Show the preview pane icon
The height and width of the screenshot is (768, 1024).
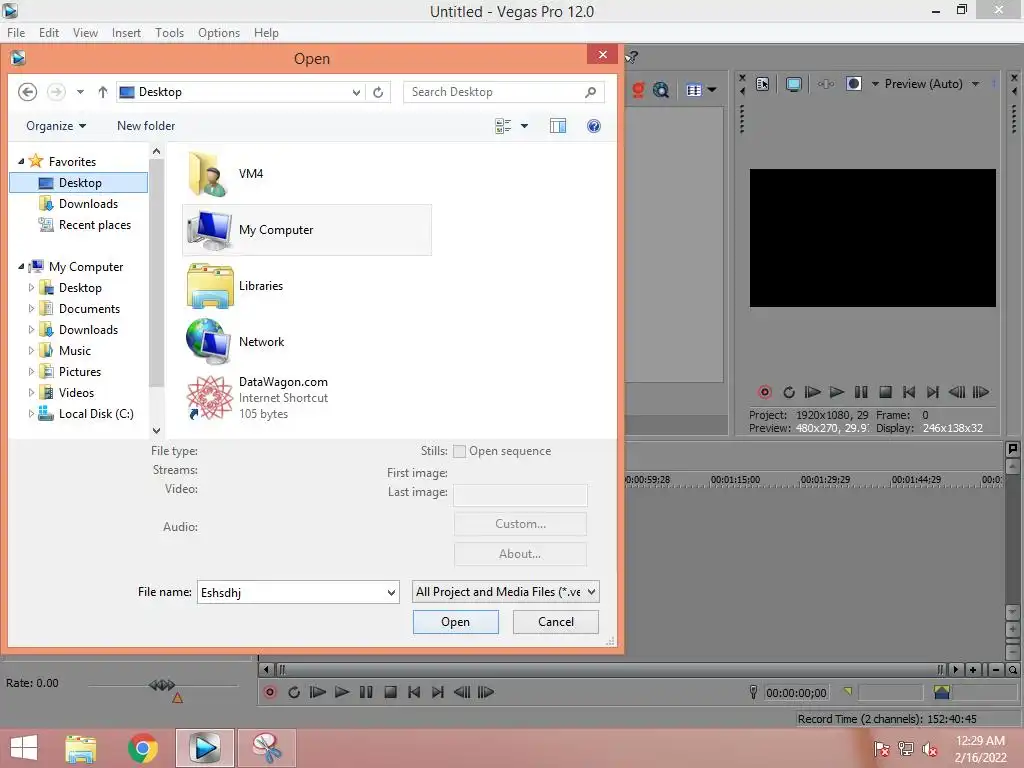point(558,126)
